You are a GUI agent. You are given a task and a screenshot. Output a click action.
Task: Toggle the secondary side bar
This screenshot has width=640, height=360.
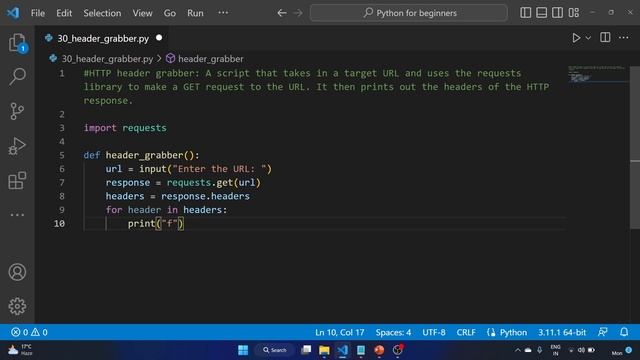[558, 13]
